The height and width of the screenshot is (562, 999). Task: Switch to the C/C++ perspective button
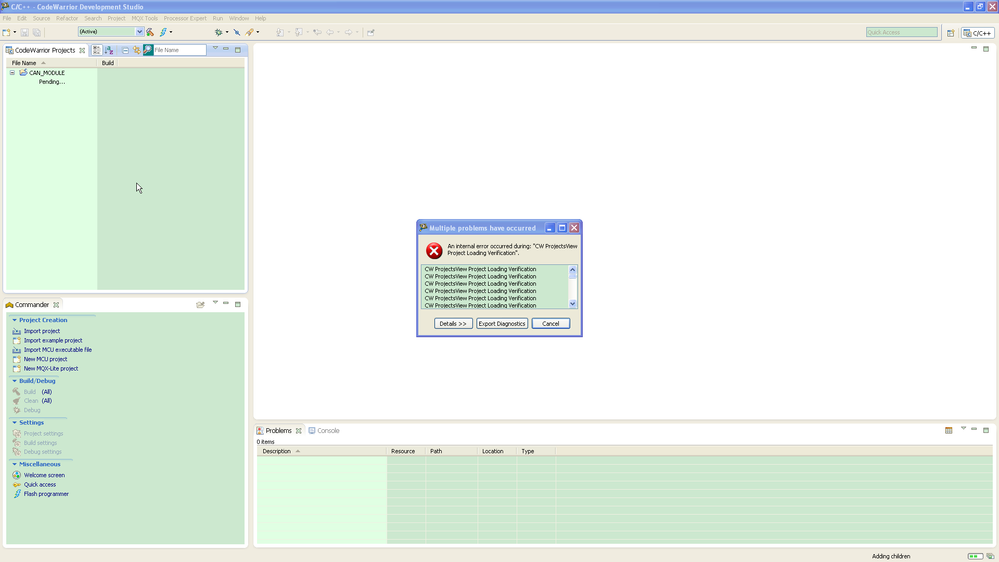(978, 33)
